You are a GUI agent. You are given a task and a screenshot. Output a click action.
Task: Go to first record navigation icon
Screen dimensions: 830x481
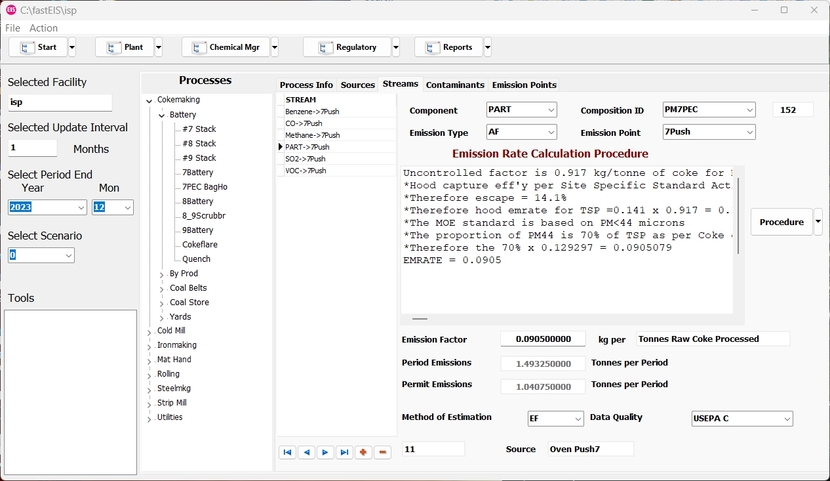click(x=288, y=453)
